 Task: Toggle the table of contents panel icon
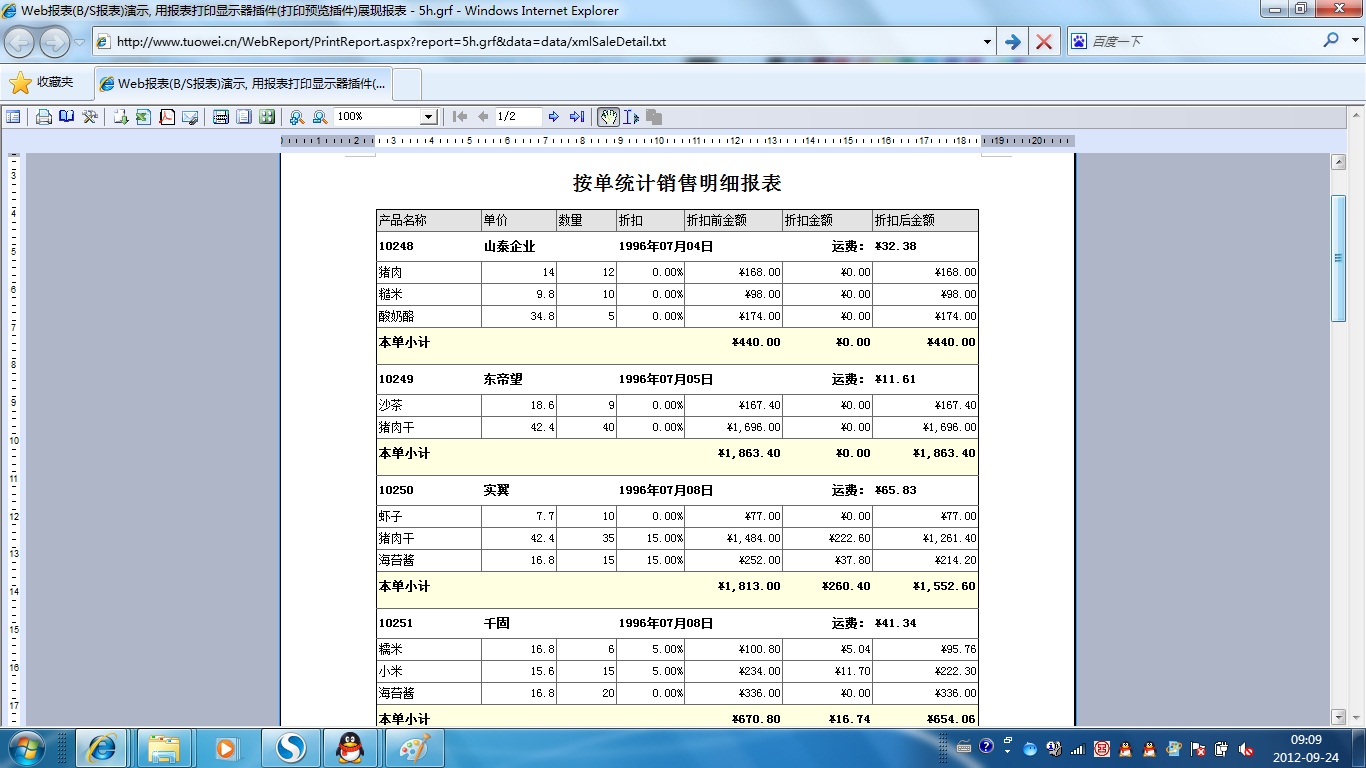tap(13, 117)
